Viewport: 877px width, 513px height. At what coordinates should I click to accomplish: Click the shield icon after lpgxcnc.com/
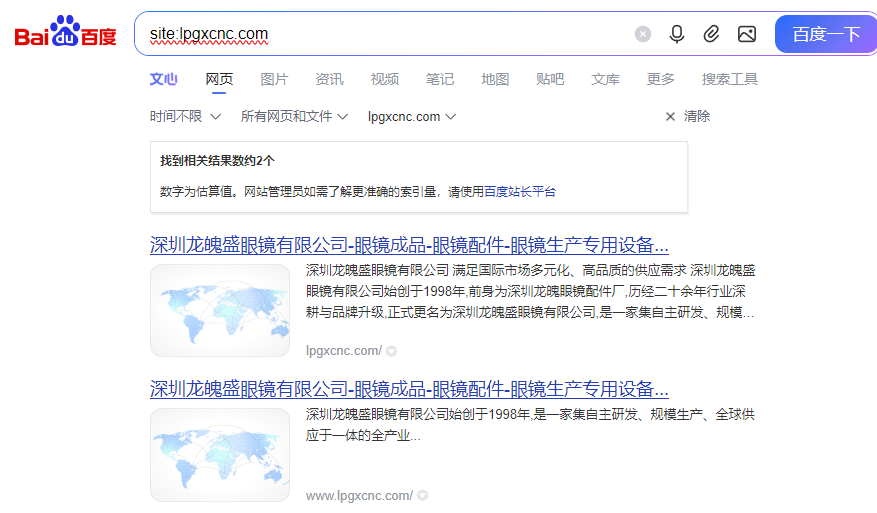392,351
